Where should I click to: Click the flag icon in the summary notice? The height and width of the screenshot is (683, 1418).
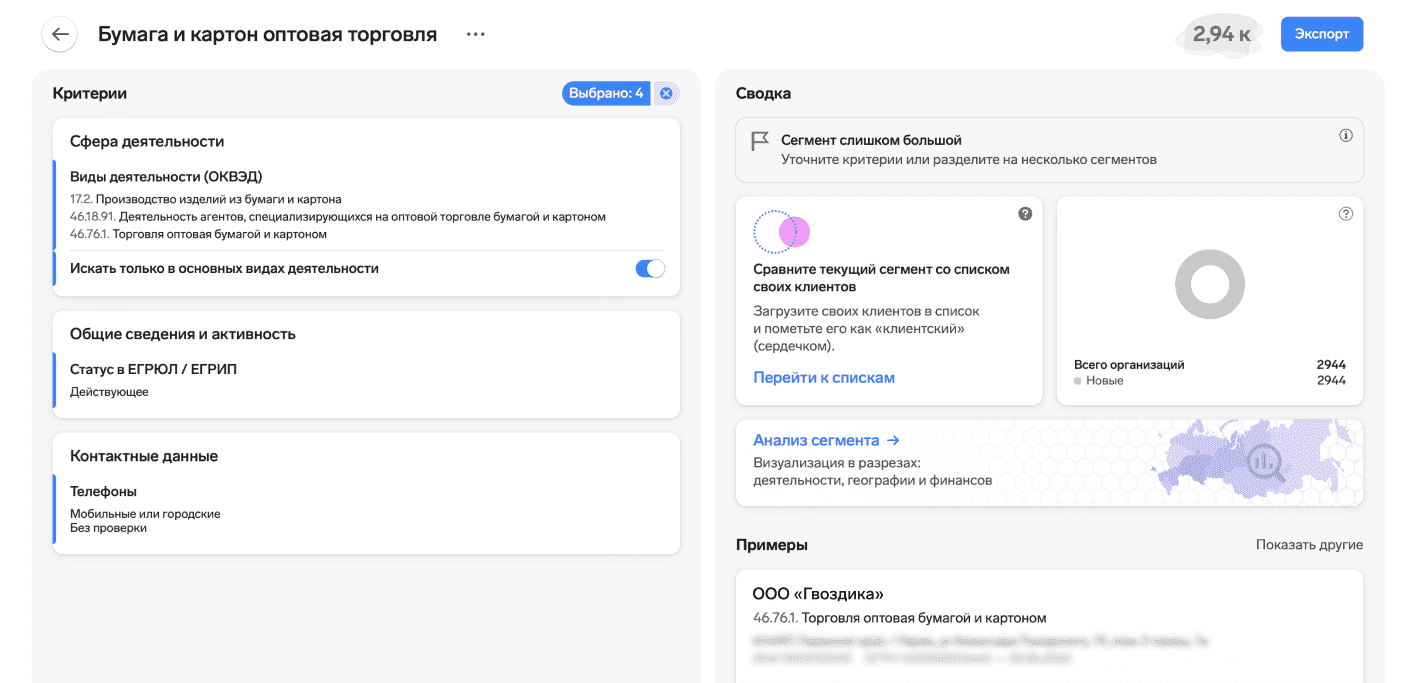tap(760, 140)
